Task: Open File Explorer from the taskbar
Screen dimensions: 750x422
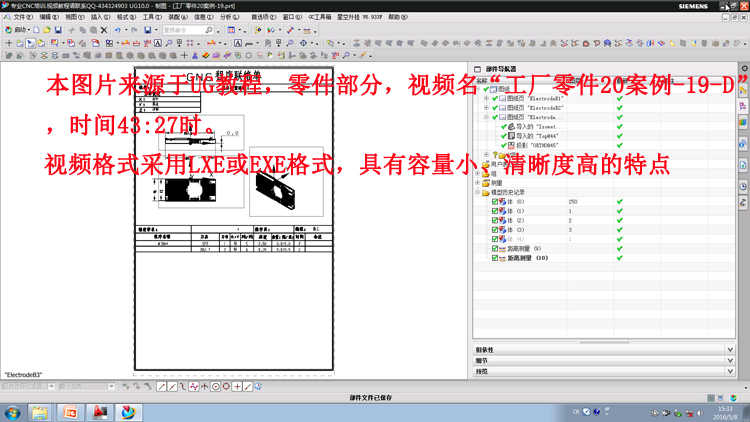Action: click(40, 412)
